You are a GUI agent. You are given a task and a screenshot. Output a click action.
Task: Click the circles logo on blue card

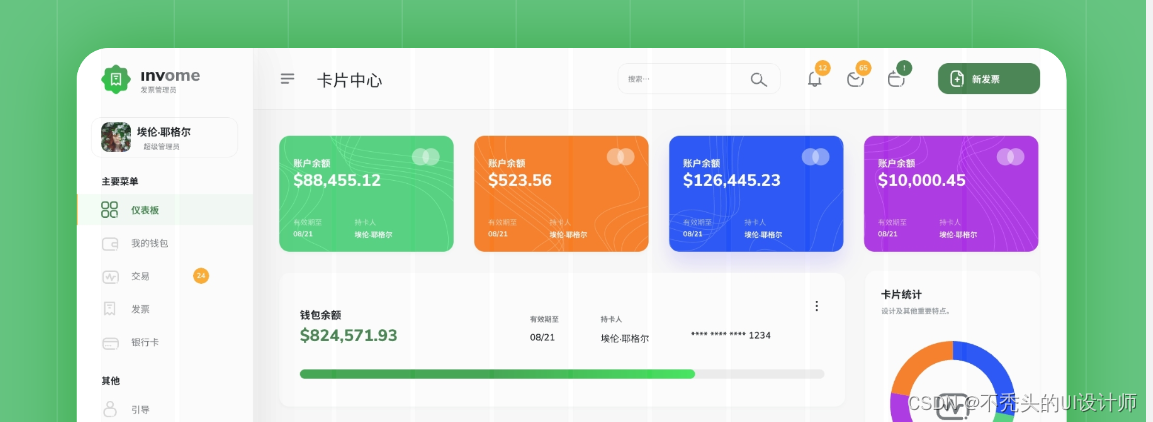[815, 157]
